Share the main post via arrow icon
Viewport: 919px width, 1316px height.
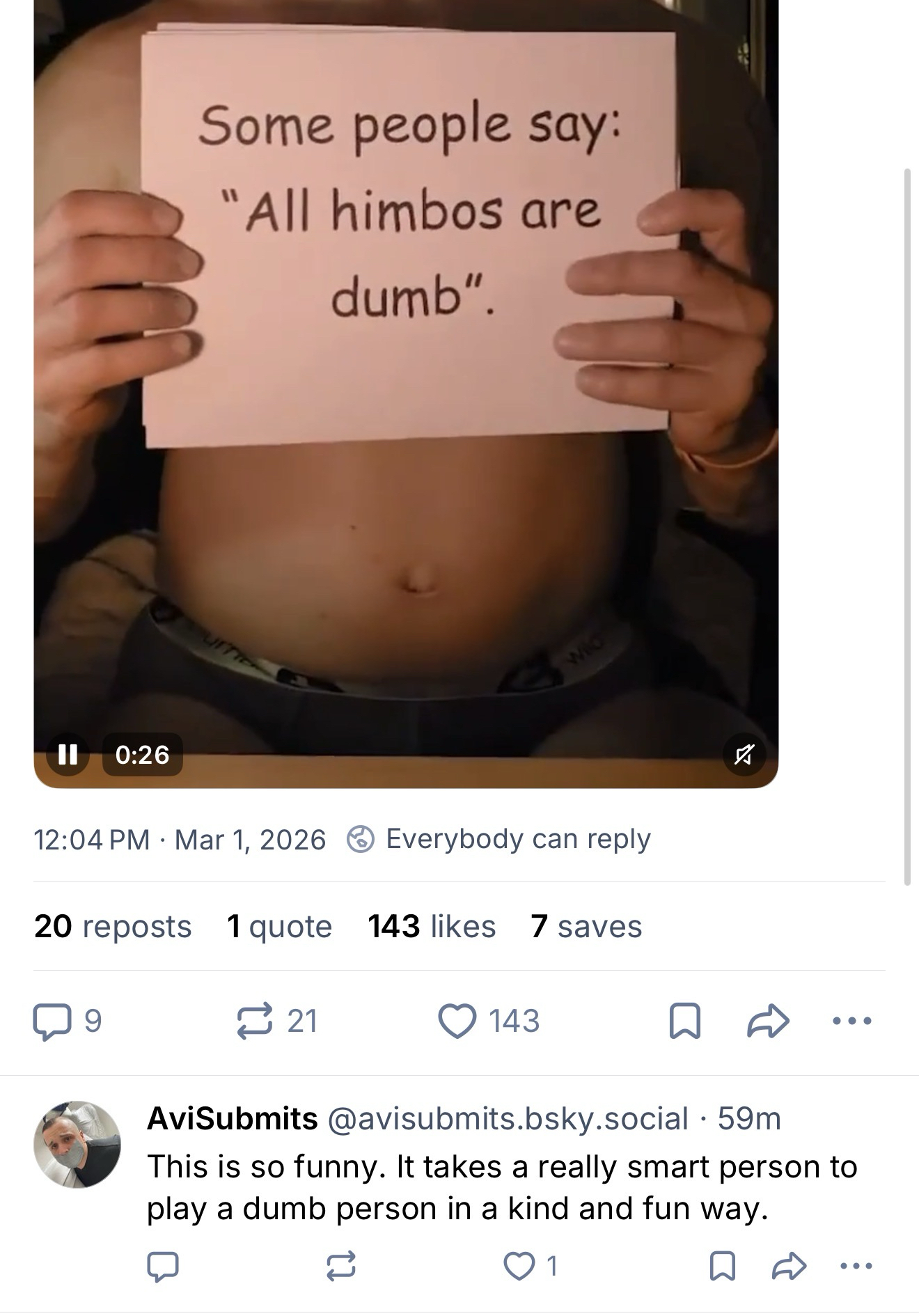click(x=768, y=1021)
